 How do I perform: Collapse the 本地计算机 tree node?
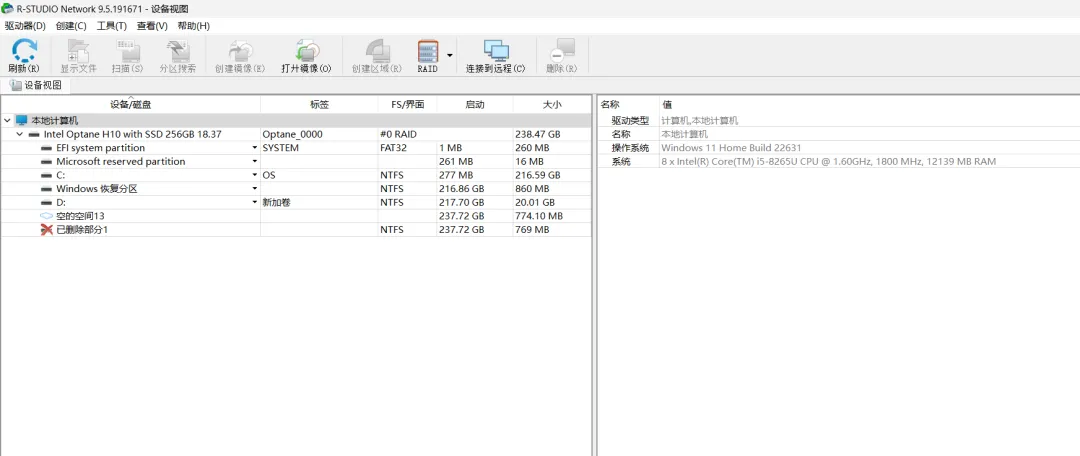[x=7, y=121]
